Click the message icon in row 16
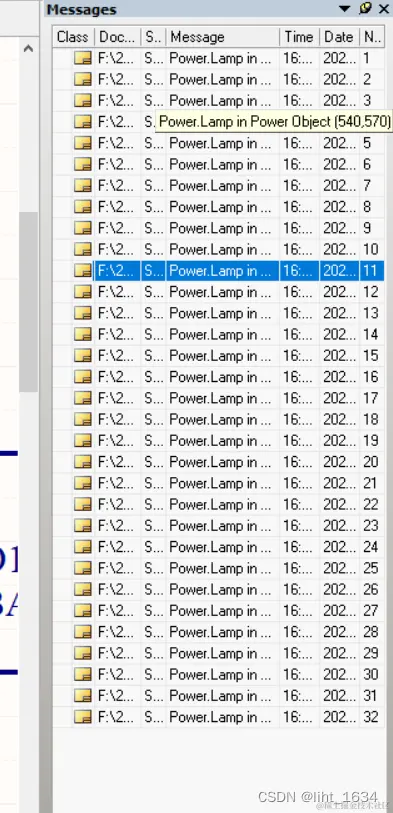 coord(83,377)
